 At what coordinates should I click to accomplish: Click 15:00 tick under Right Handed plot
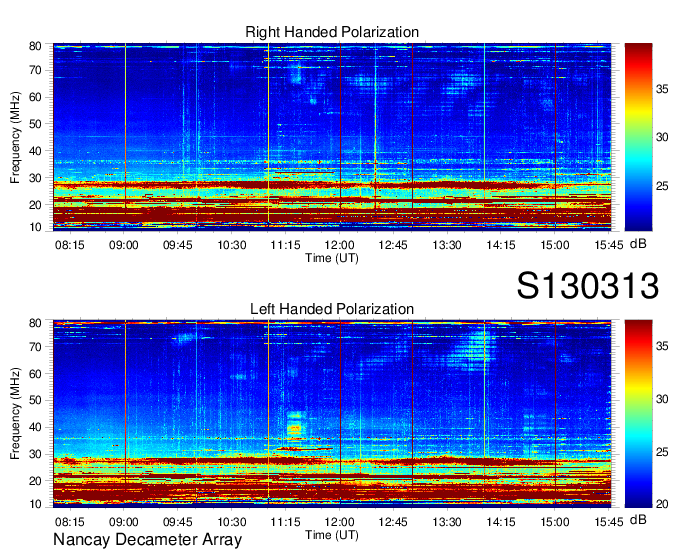(555, 245)
